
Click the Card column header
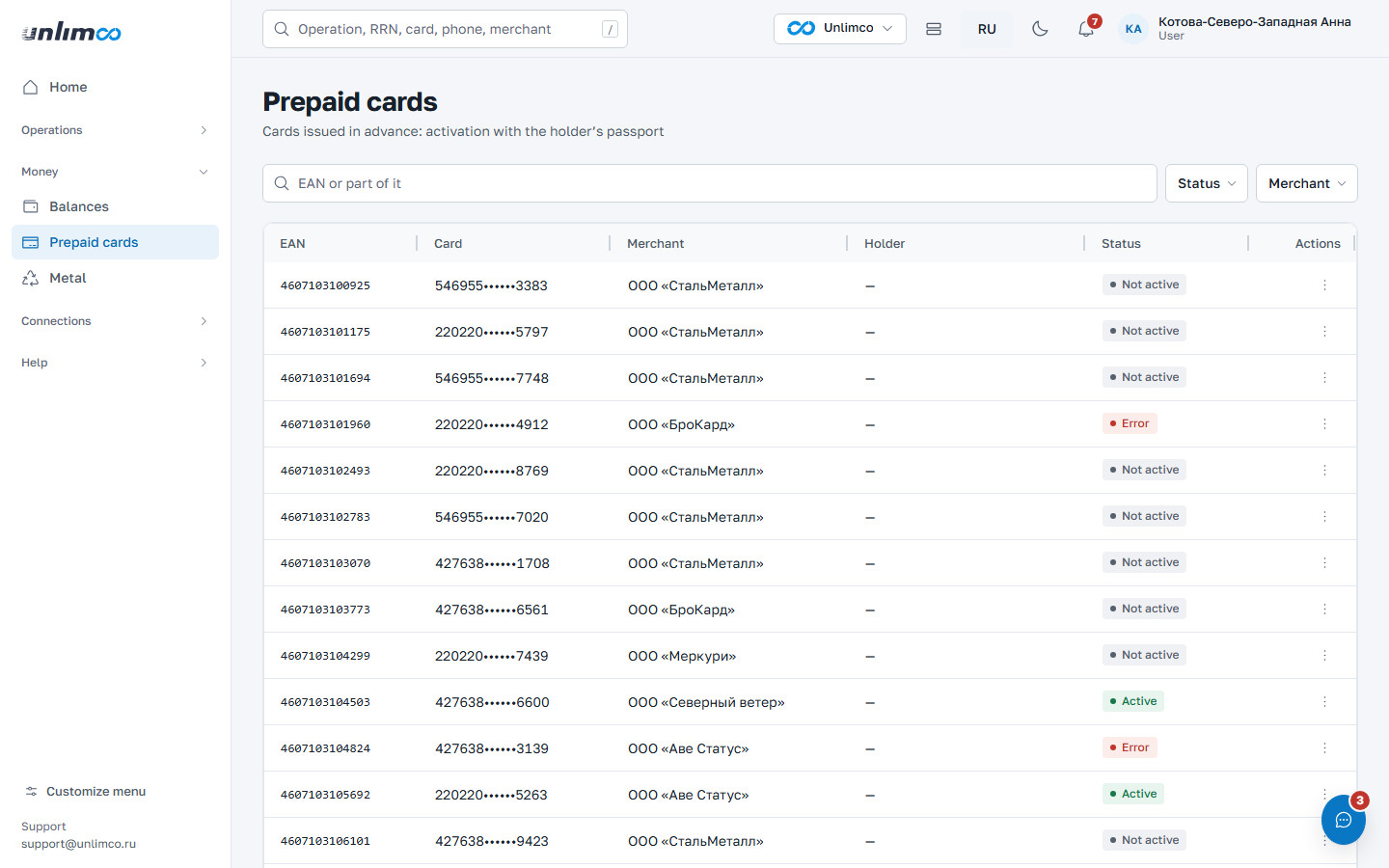pos(449,244)
